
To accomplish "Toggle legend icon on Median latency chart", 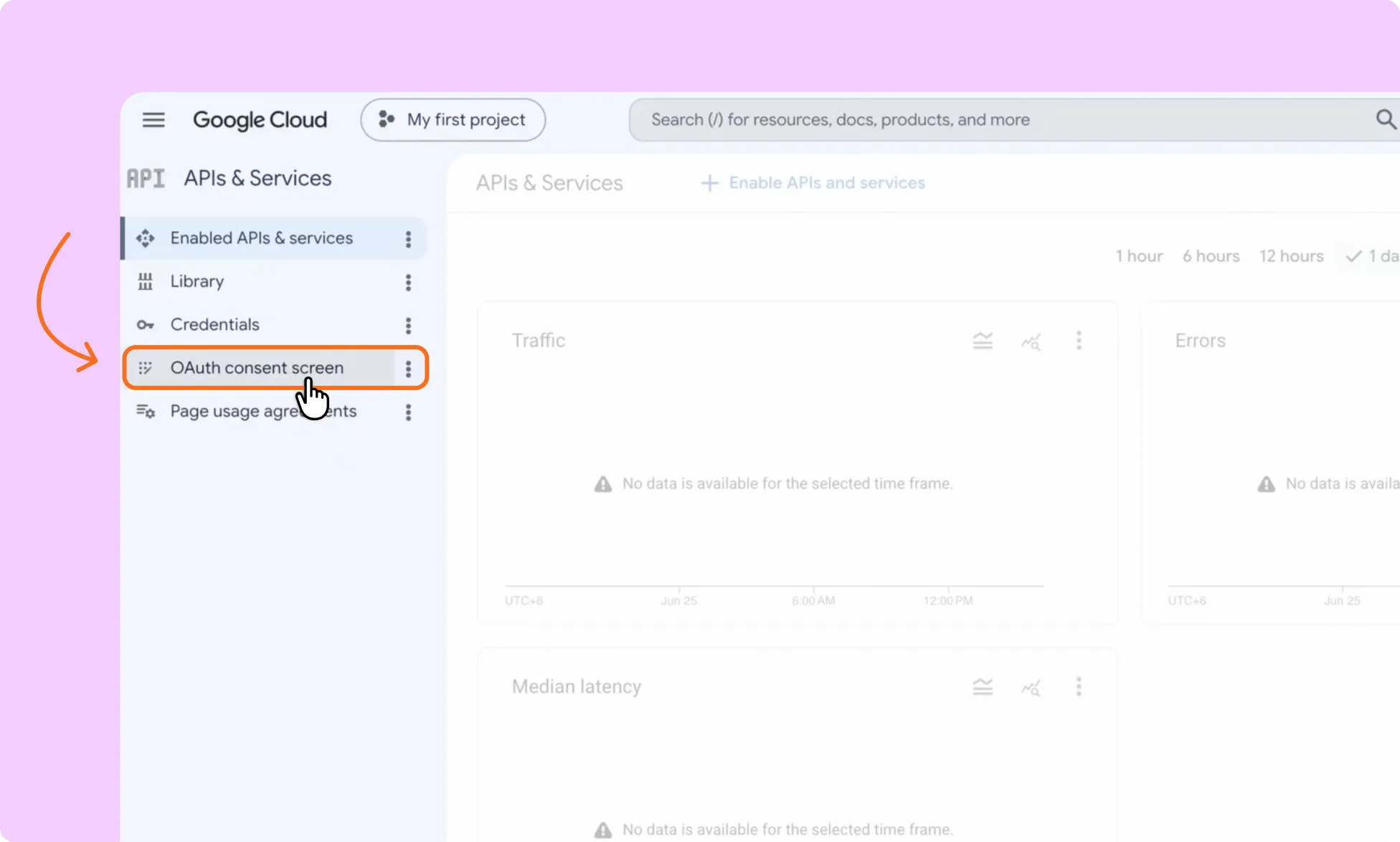I will pos(983,687).
